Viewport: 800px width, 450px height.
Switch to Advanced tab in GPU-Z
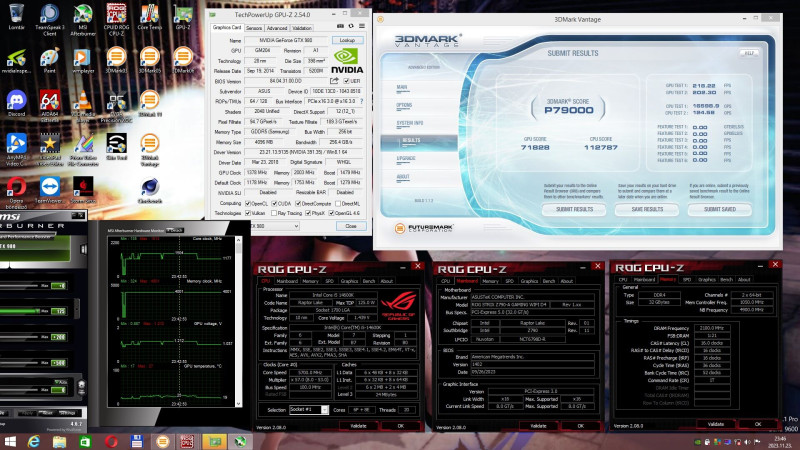coord(277,28)
